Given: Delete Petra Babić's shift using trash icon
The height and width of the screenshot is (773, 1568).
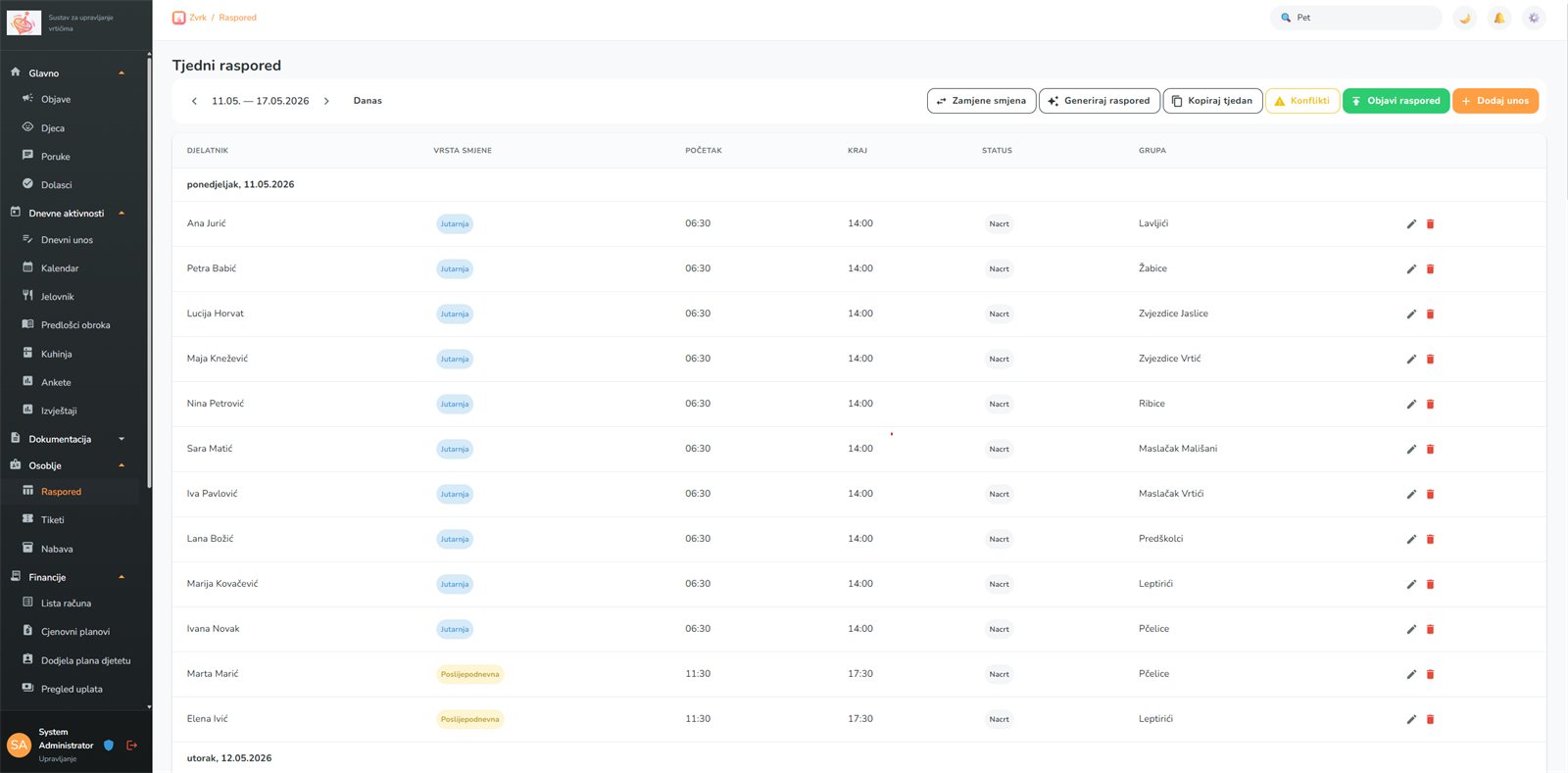Looking at the screenshot, I should [1430, 269].
